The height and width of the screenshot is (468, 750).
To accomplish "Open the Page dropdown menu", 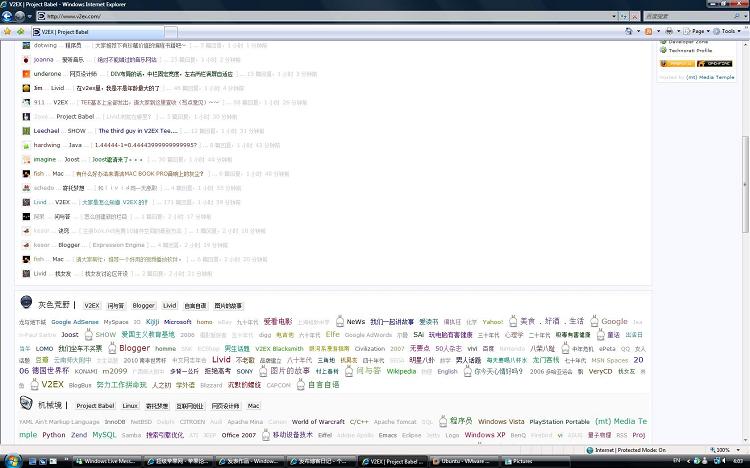I will (x=699, y=31).
